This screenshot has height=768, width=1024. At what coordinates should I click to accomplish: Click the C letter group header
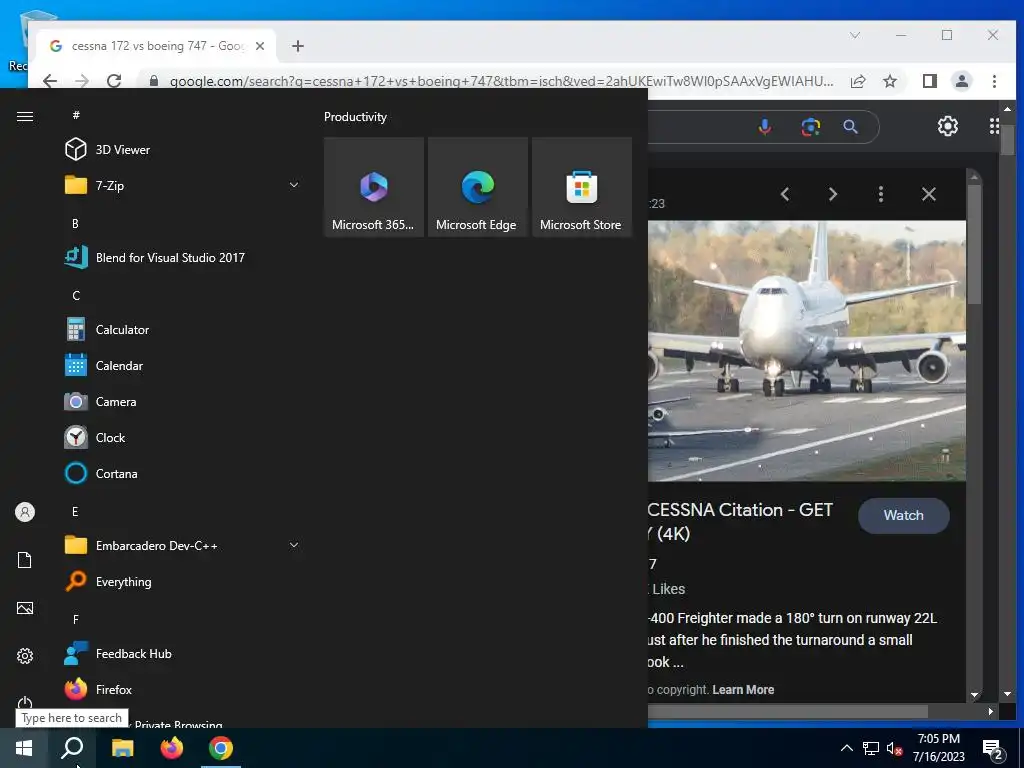76,295
